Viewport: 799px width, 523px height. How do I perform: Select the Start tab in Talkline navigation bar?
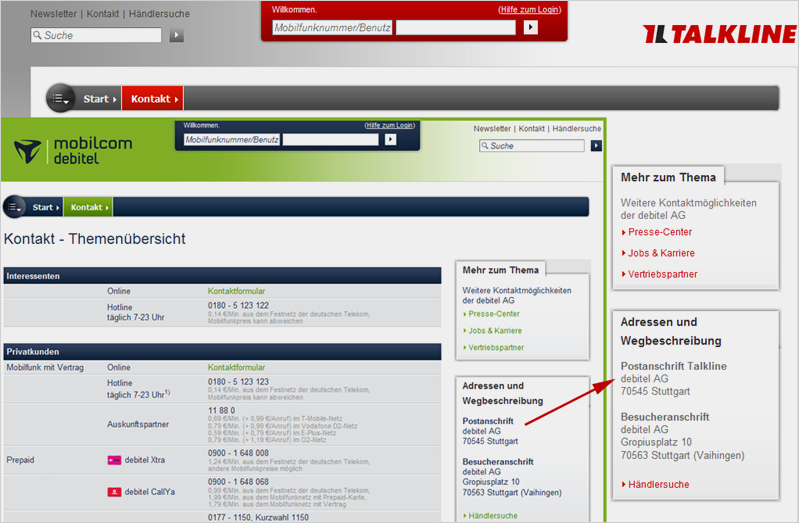click(x=99, y=99)
